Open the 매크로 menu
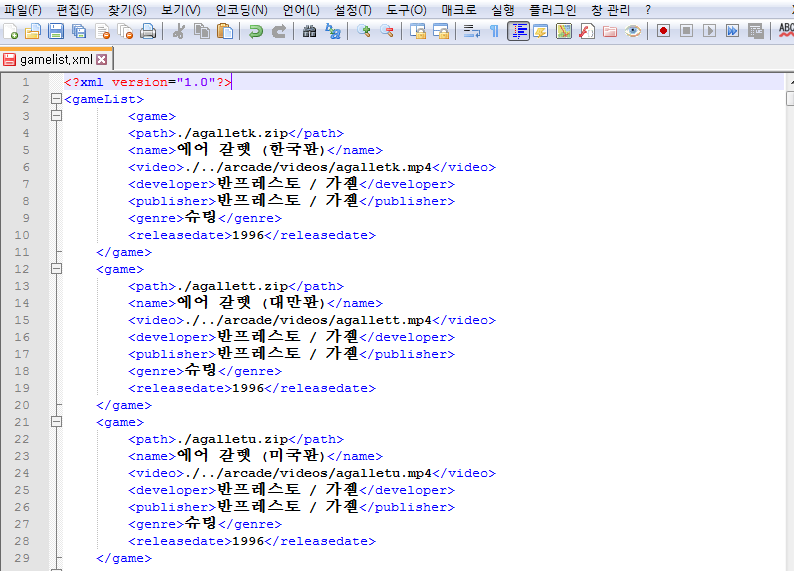This screenshot has height=571, width=794. click(459, 10)
